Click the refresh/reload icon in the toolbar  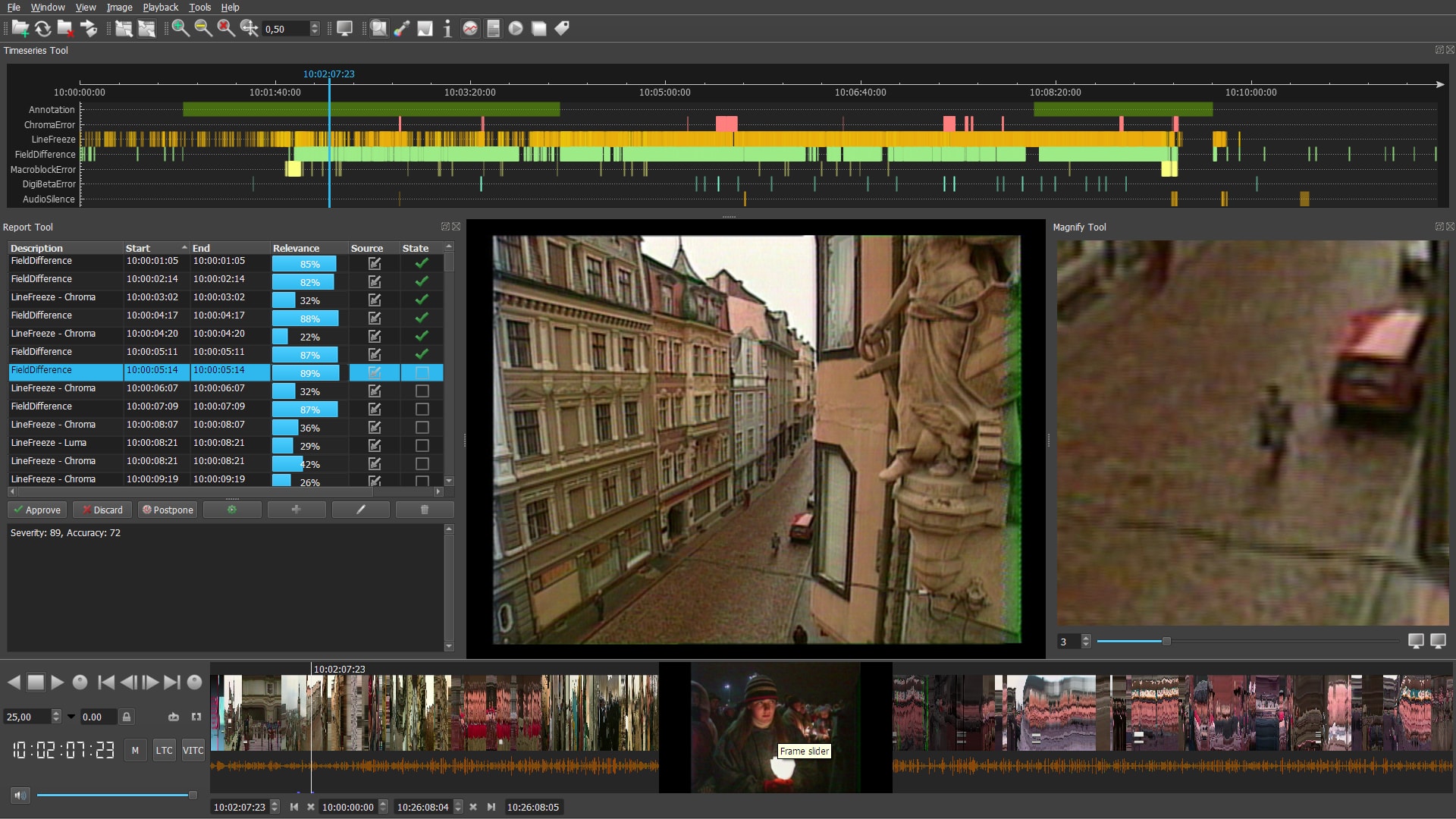click(42, 29)
